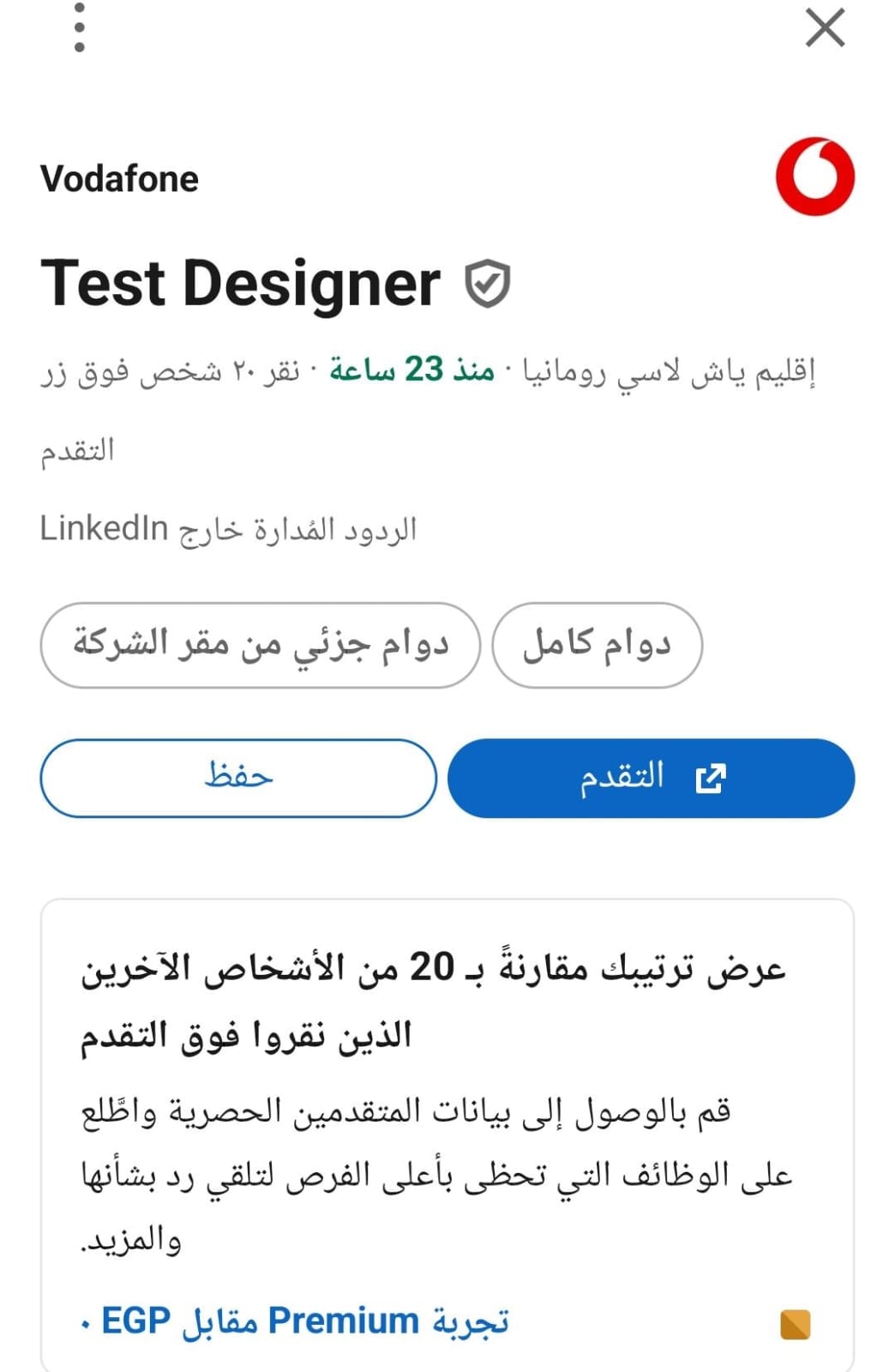Viewport: 895px width, 1372px height.
Task: Tap the final line 'والمزيد.' in Premium card
Action: pyautogui.click(x=131, y=1240)
